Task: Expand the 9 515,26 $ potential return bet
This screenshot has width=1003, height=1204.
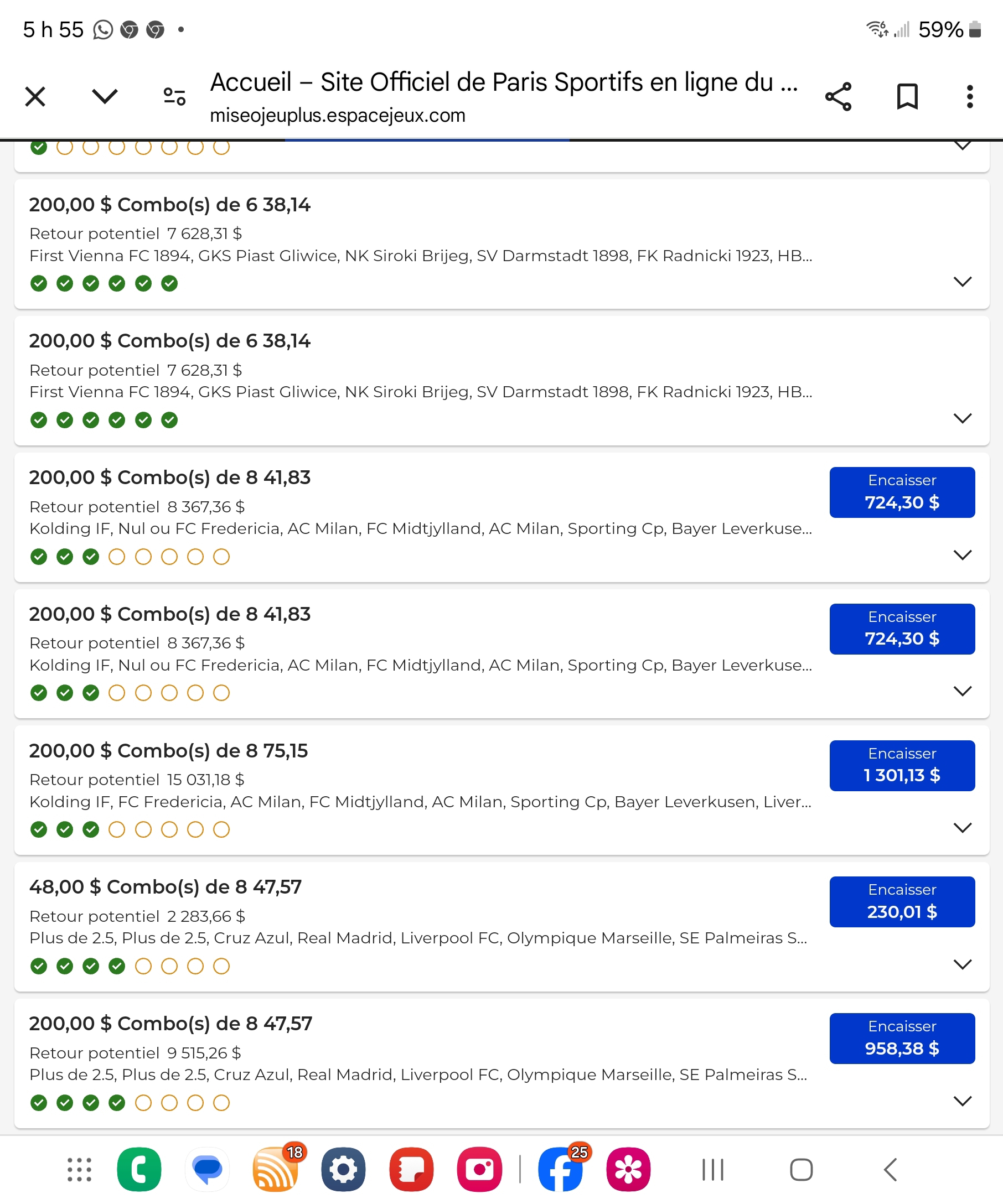Action: pyautogui.click(x=961, y=1100)
